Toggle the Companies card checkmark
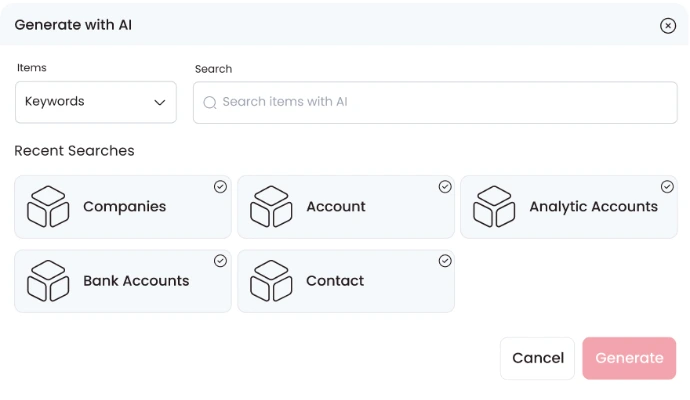This screenshot has height=400, width=690. point(220,186)
